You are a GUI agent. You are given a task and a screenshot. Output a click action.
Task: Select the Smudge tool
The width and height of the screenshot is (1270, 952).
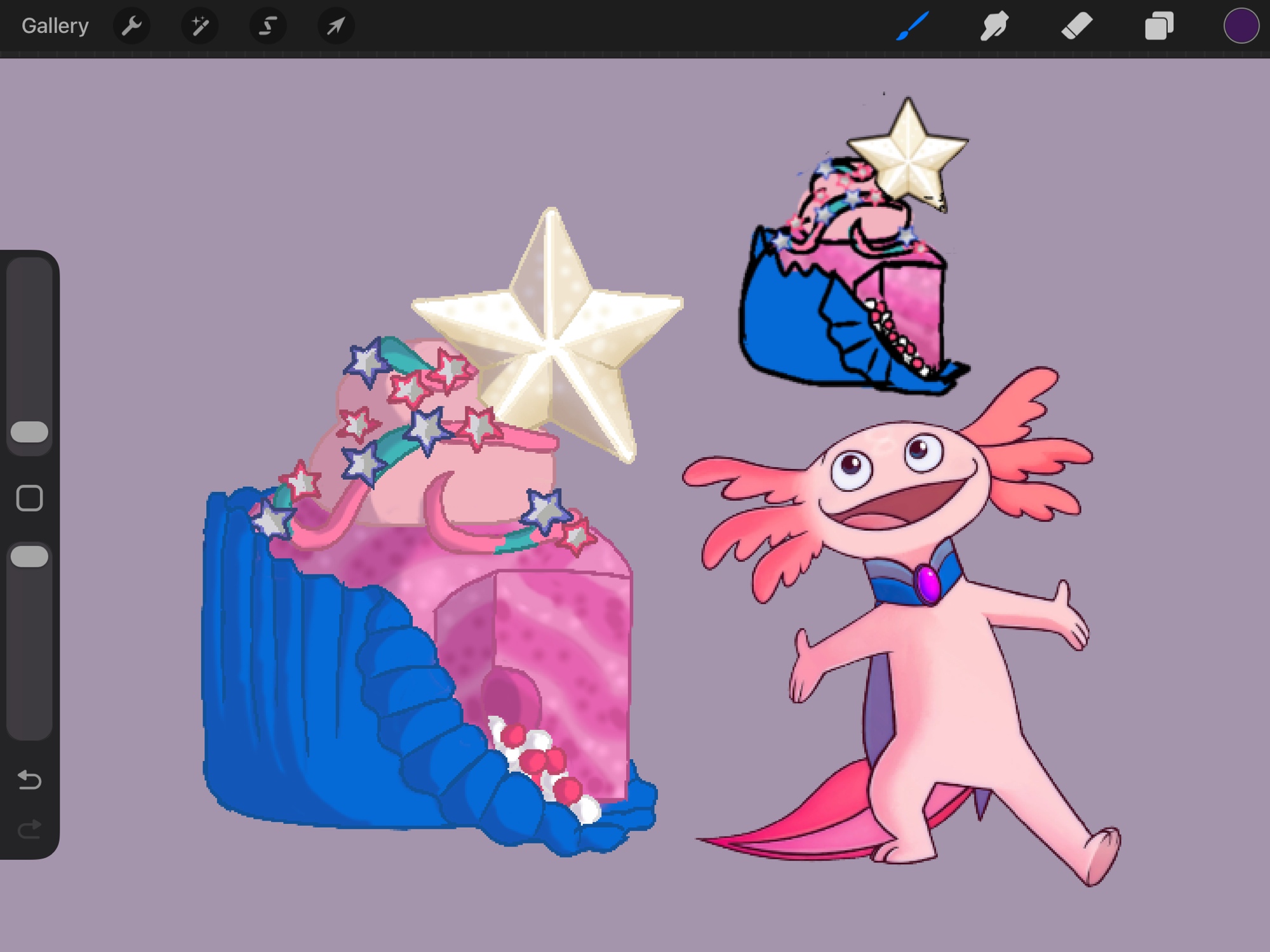[994, 26]
